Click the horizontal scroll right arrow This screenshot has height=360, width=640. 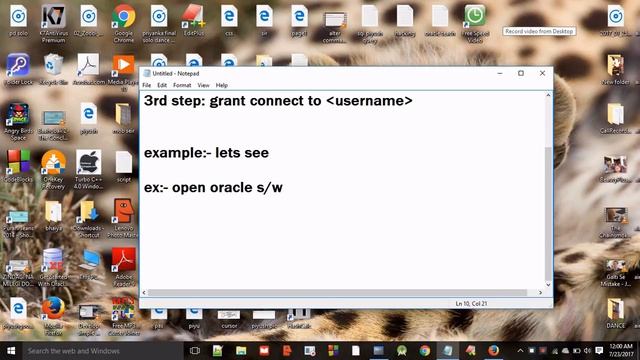point(540,293)
